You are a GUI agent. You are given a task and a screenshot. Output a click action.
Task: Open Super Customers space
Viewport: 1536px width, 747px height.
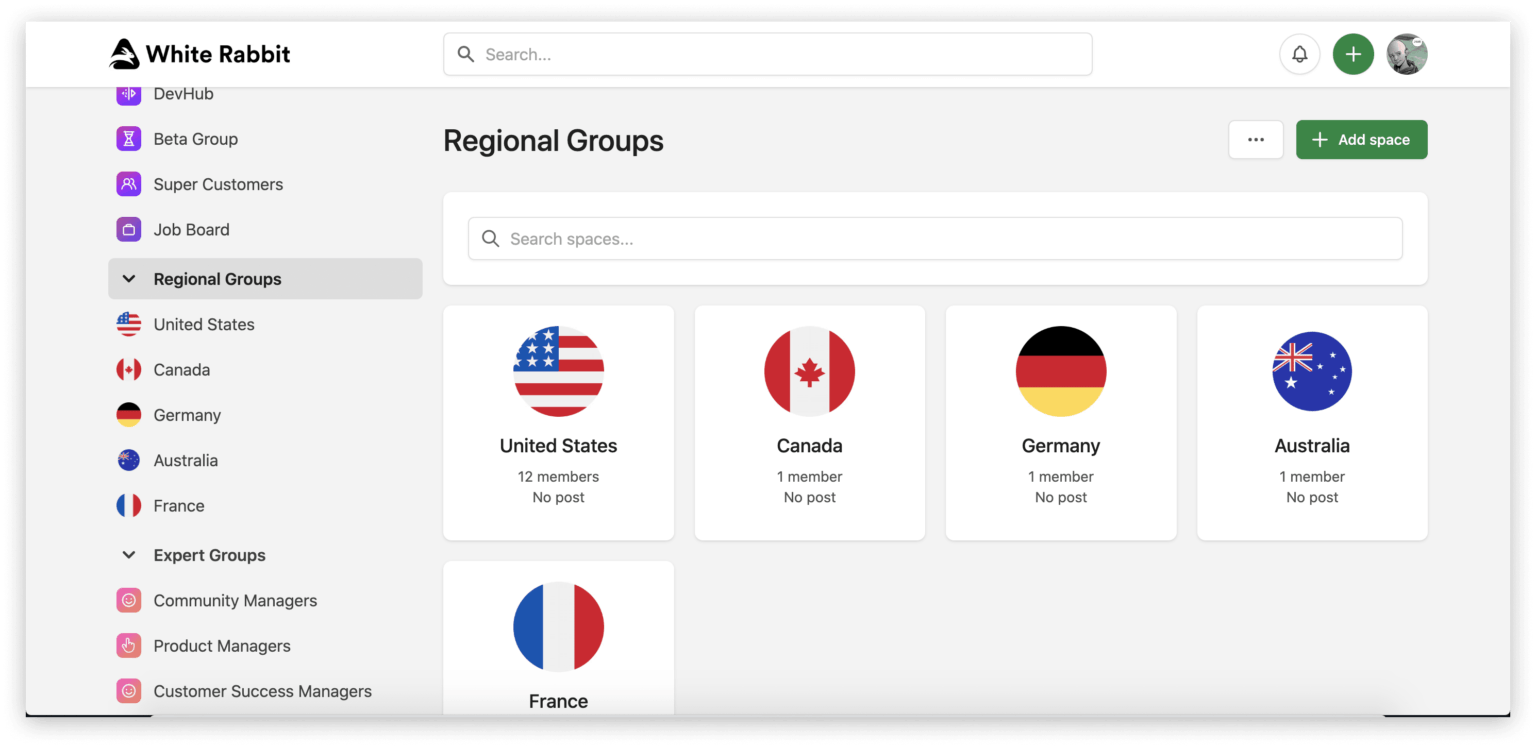(218, 184)
